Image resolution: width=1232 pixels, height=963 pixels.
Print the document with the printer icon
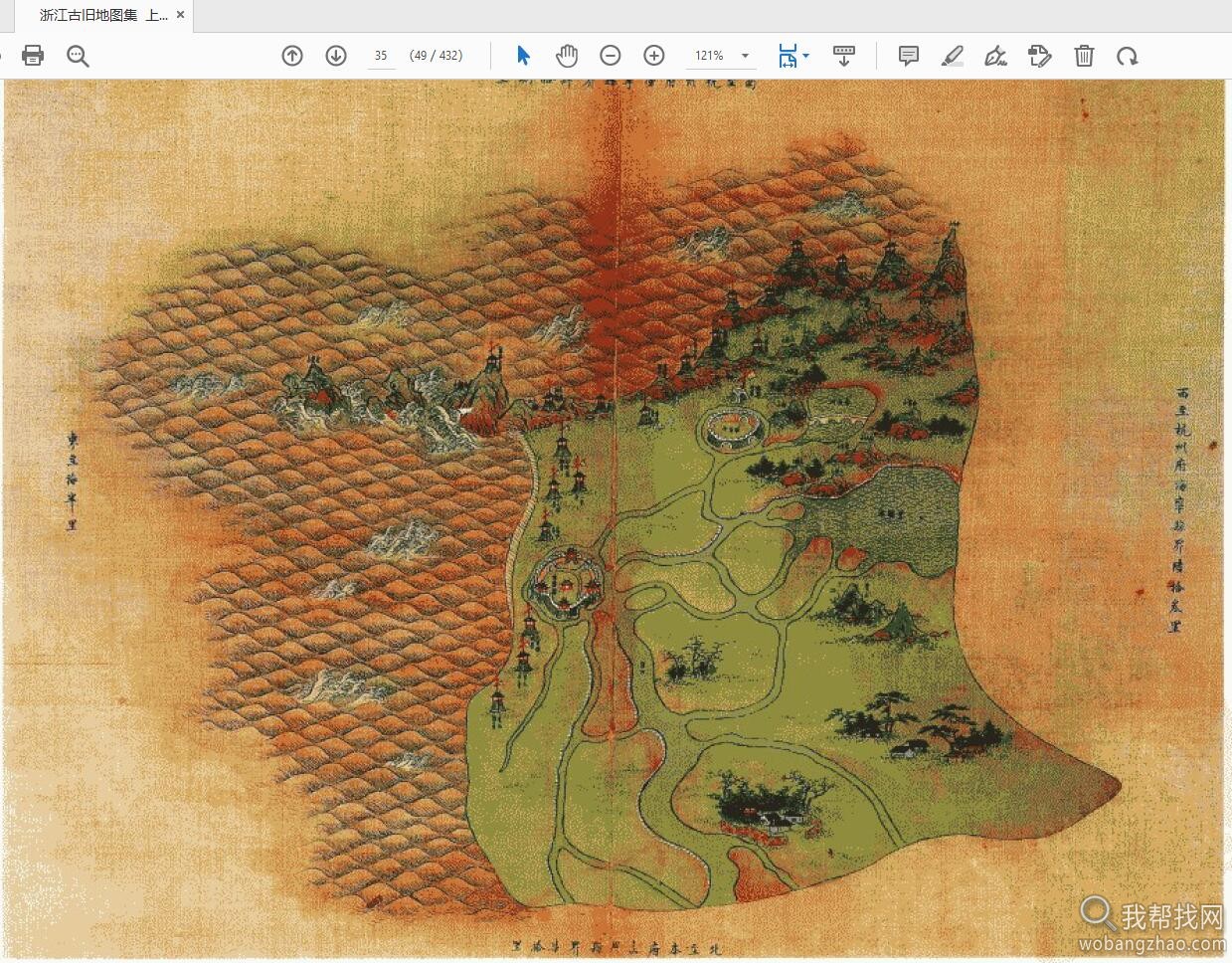[x=33, y=56]
